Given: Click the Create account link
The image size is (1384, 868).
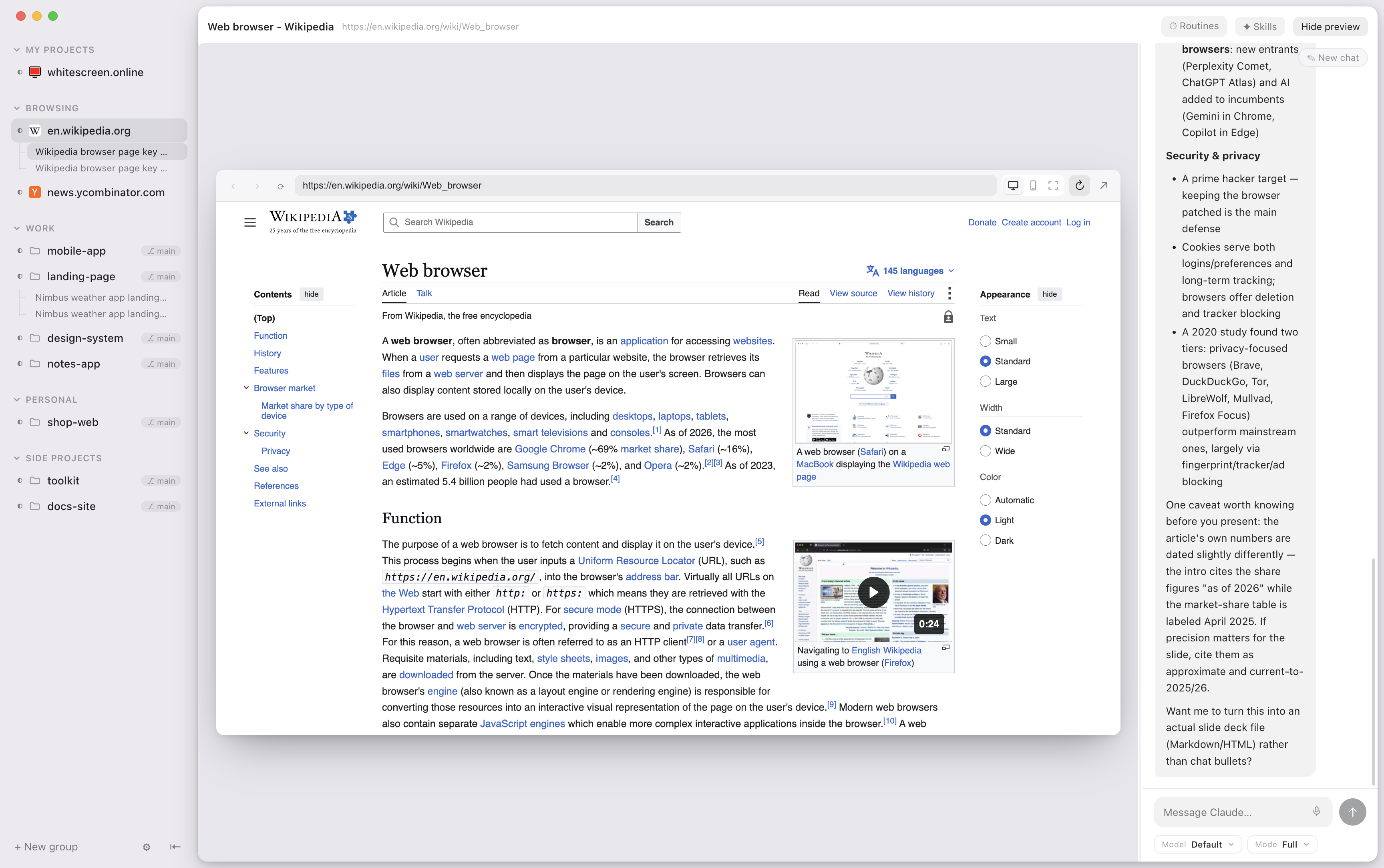Looking at the screenshot, I should (x=1031, y=222).
